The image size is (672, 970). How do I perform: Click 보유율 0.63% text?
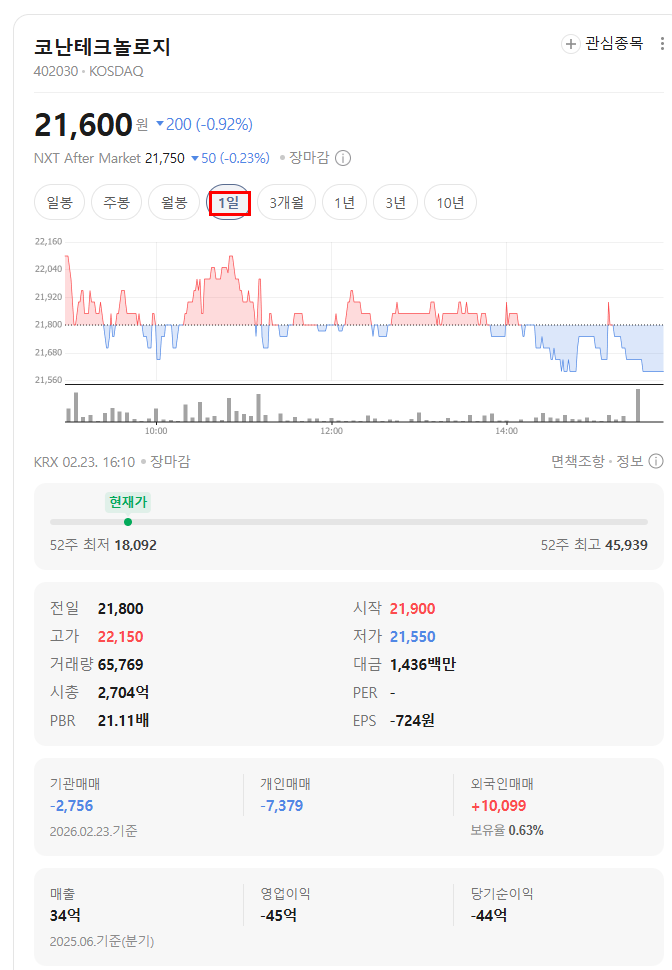507,830
